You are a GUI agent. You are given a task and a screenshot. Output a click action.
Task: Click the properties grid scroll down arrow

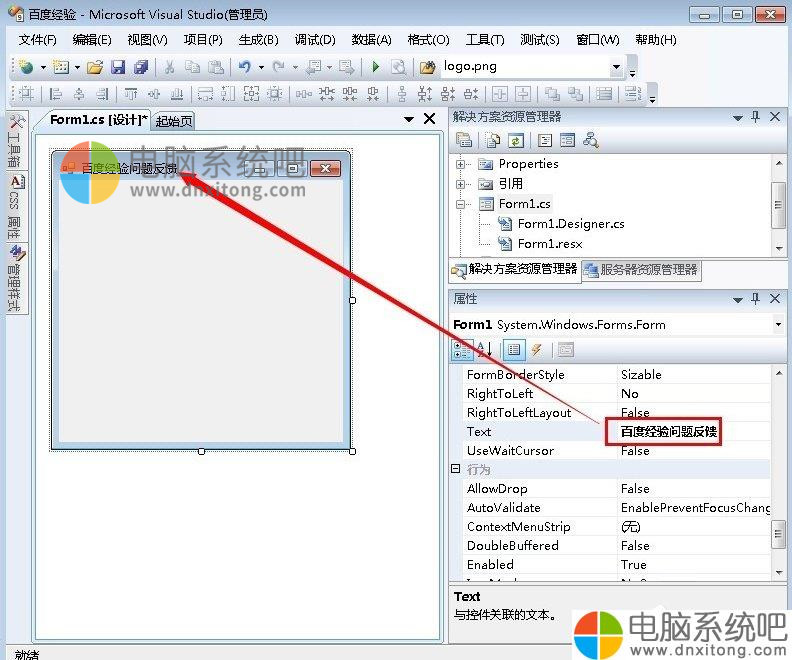point(778,573)
